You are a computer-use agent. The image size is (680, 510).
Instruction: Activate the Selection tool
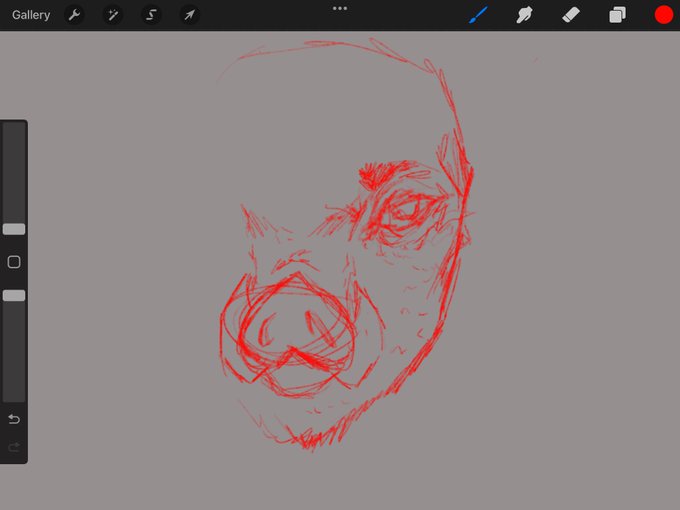tap(151, 15)
